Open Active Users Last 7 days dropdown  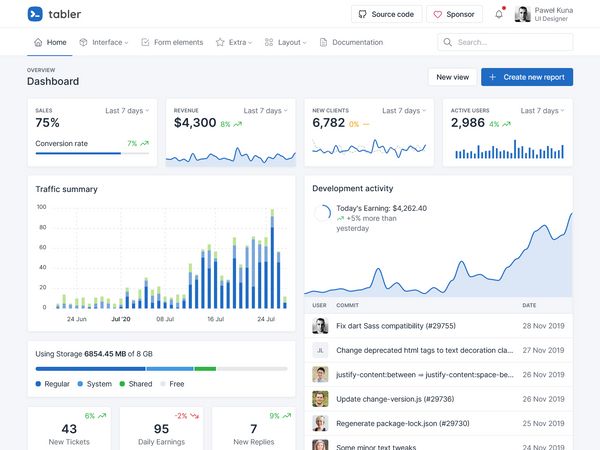point(543,111)
